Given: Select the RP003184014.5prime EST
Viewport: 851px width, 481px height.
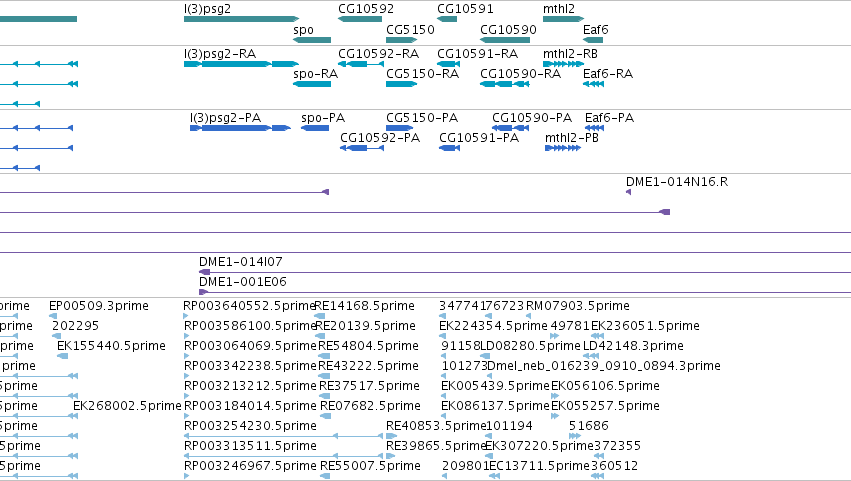Looking at the screenshot, I should pos(186,416).
